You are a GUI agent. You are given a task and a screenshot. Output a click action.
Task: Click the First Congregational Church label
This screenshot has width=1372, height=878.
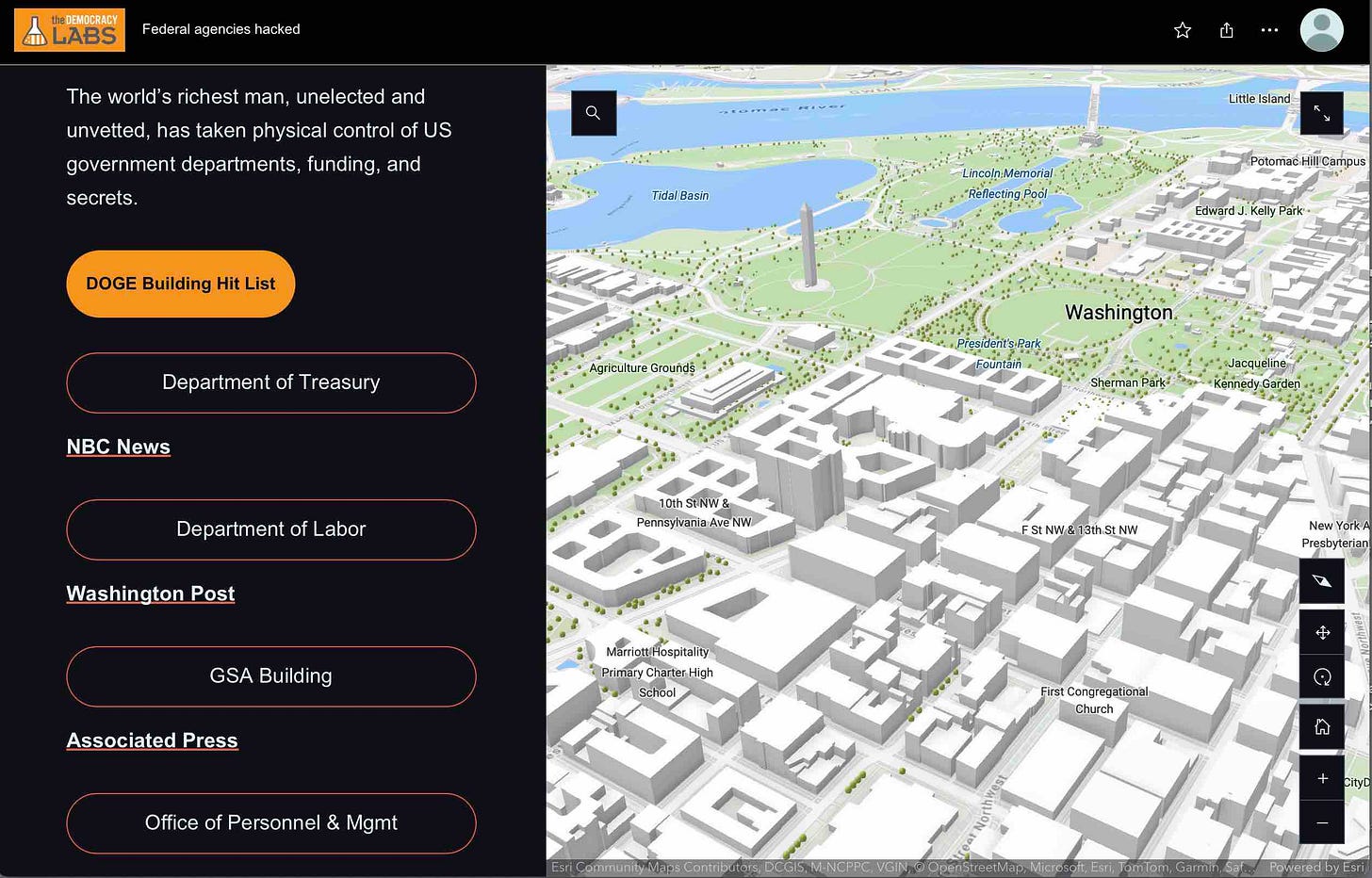tap(1094, 700)
